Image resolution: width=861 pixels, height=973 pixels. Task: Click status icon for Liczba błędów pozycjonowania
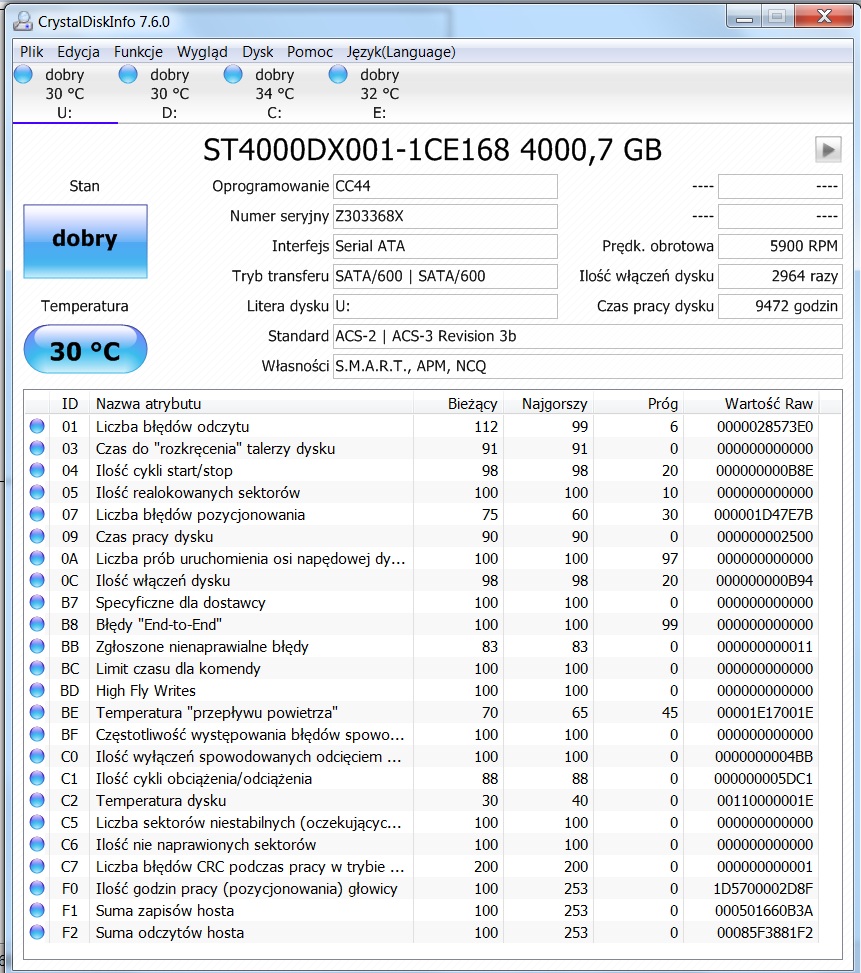pos(37,514)
